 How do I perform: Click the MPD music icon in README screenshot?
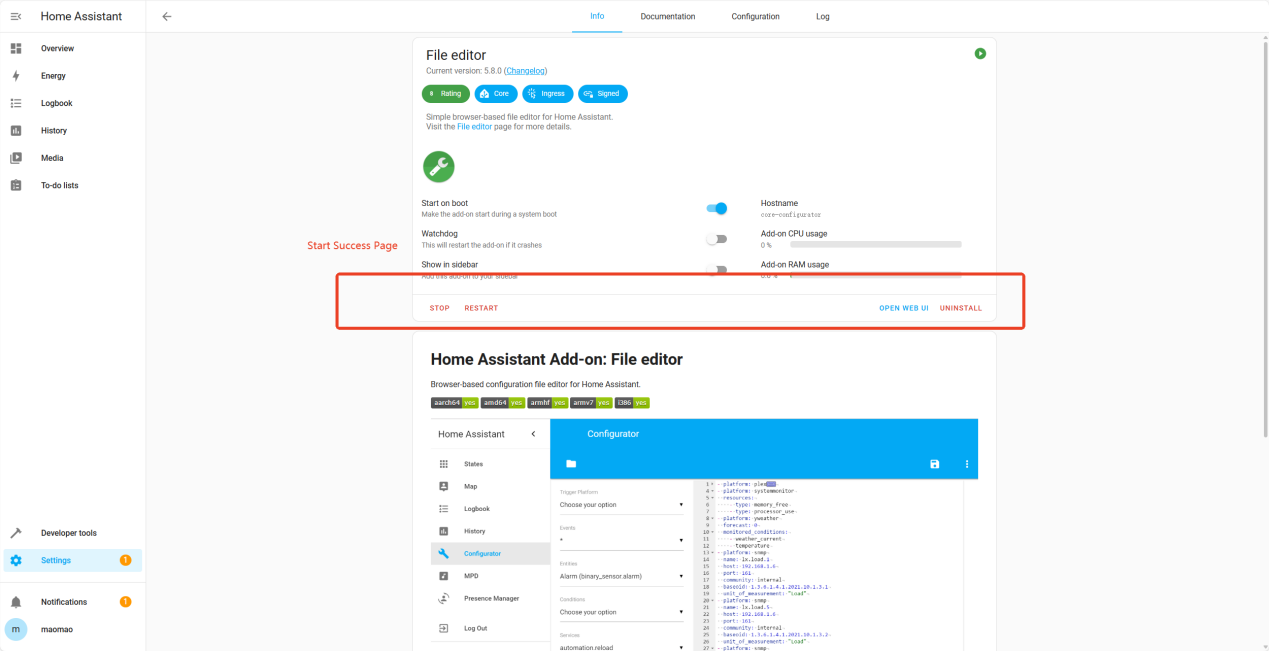(x=444, y=576)
